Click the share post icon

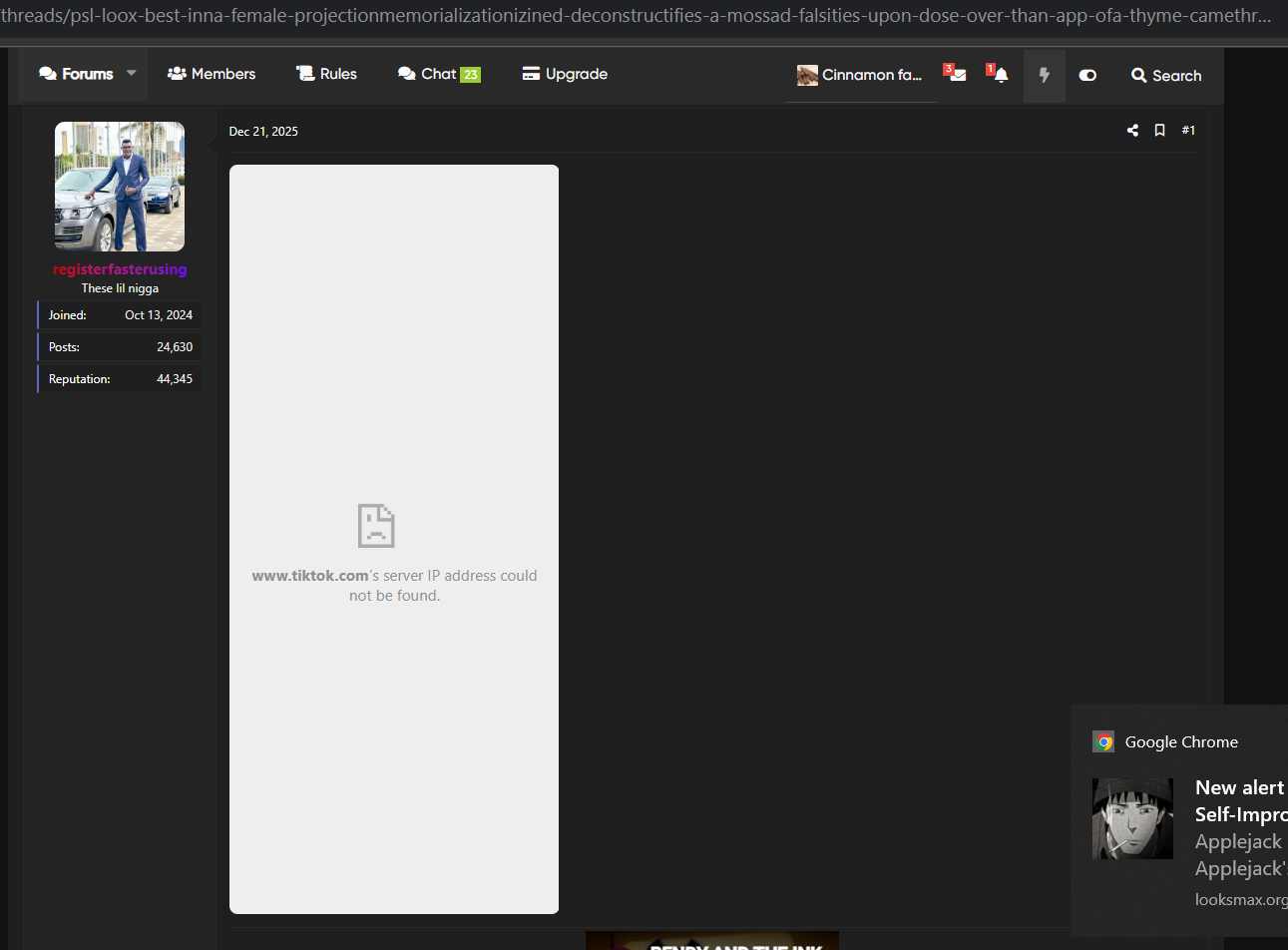1132,131
